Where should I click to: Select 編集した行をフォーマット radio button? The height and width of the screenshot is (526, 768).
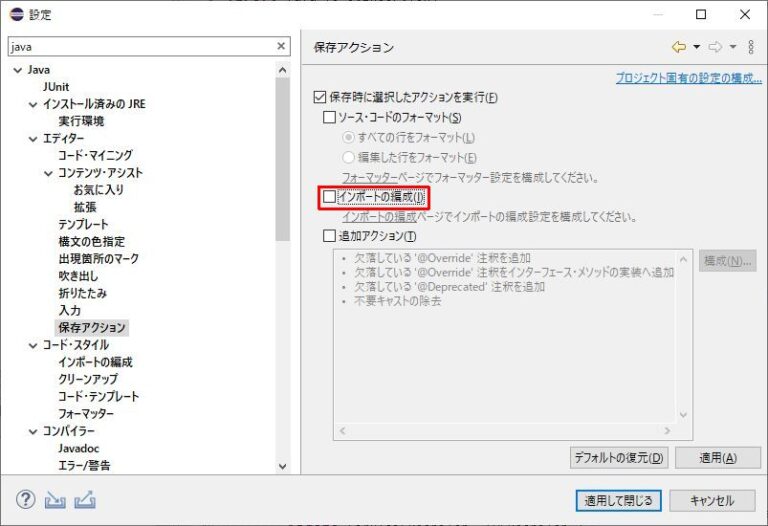coord(348,157)
